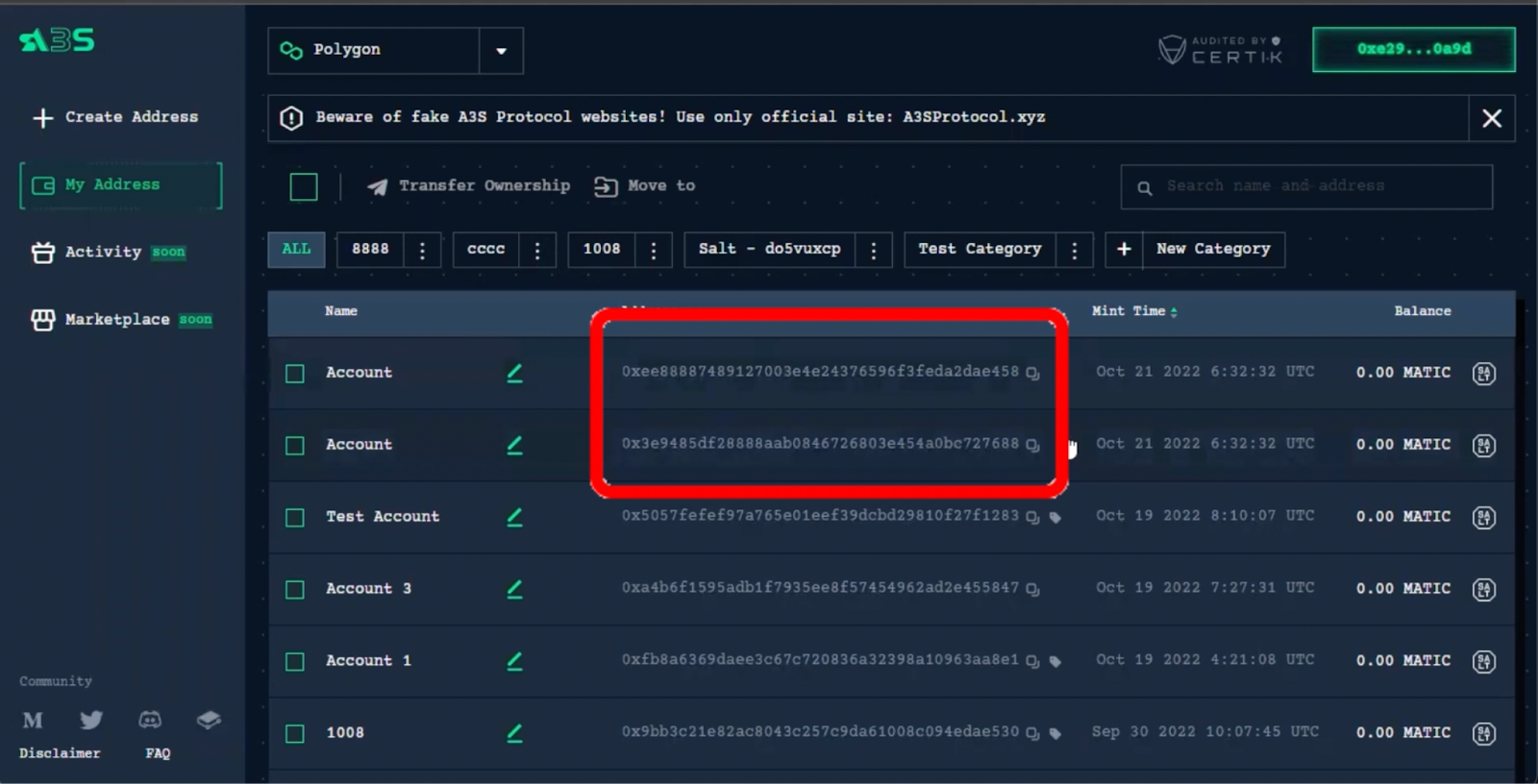
Task: Open the Twitter community icon
Action: tap(91, 720)
